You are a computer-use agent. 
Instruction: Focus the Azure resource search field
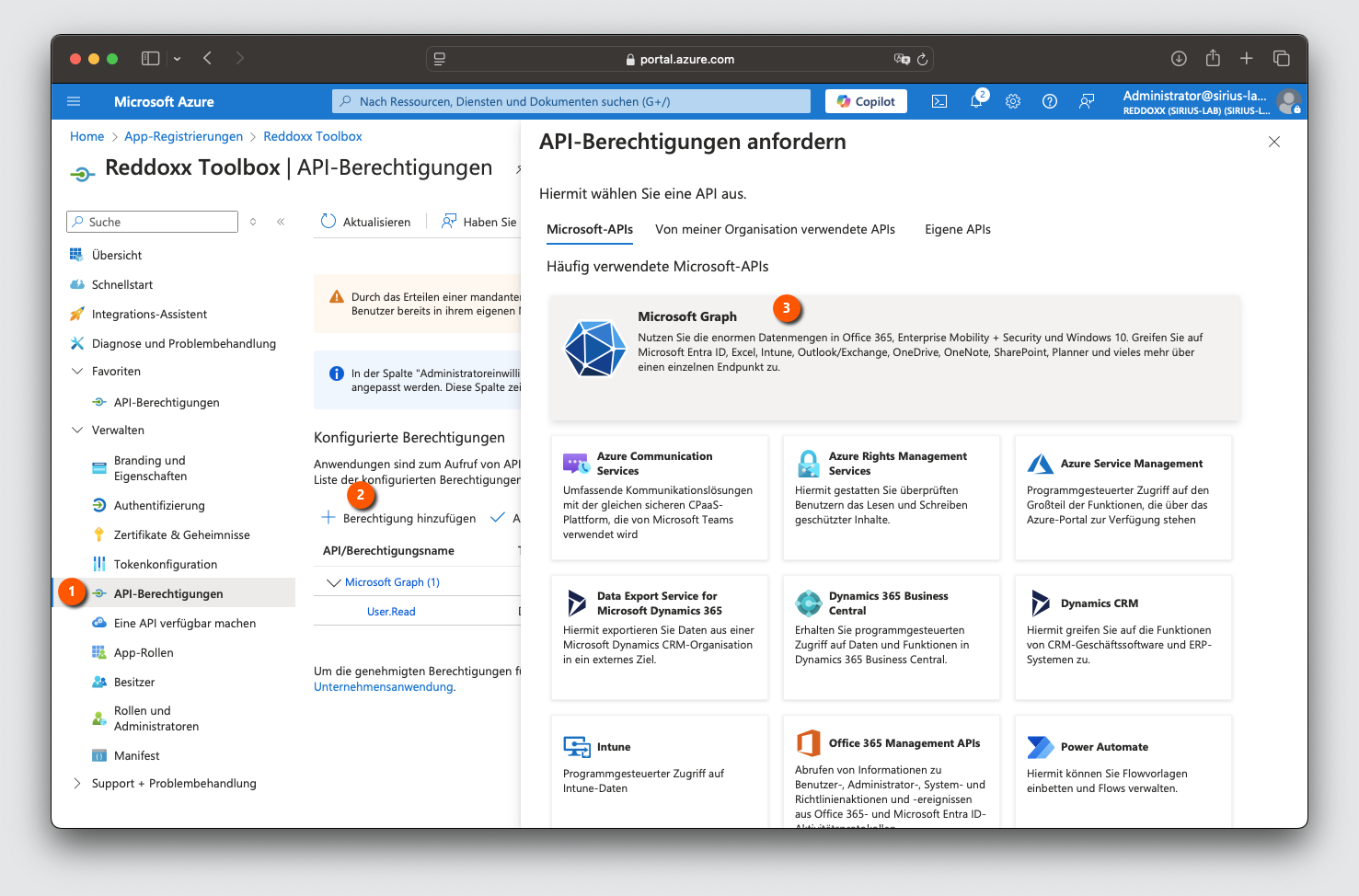pyautogui.click(x=570, y=101)
